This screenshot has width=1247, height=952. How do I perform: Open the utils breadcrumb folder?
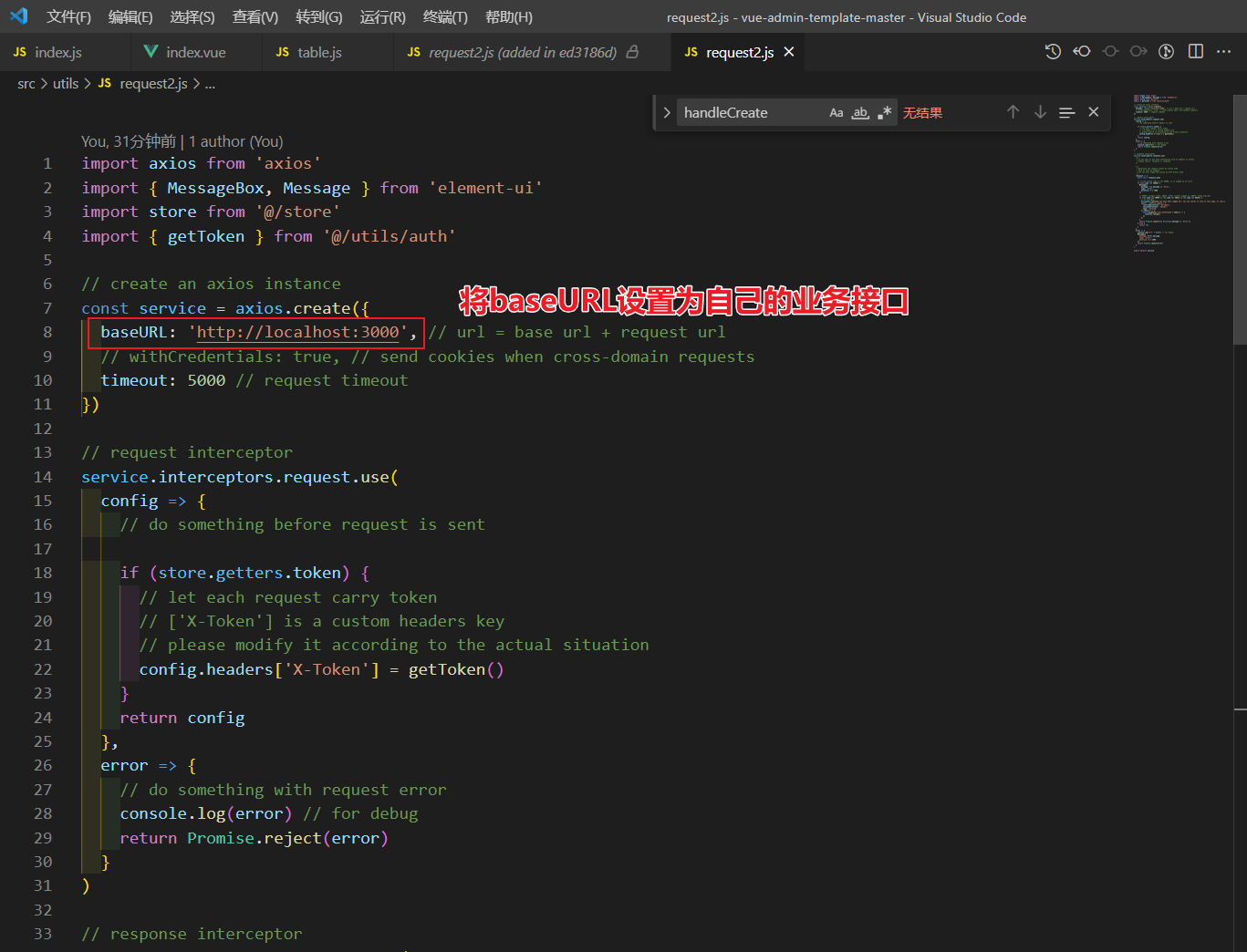click(66, 84)
